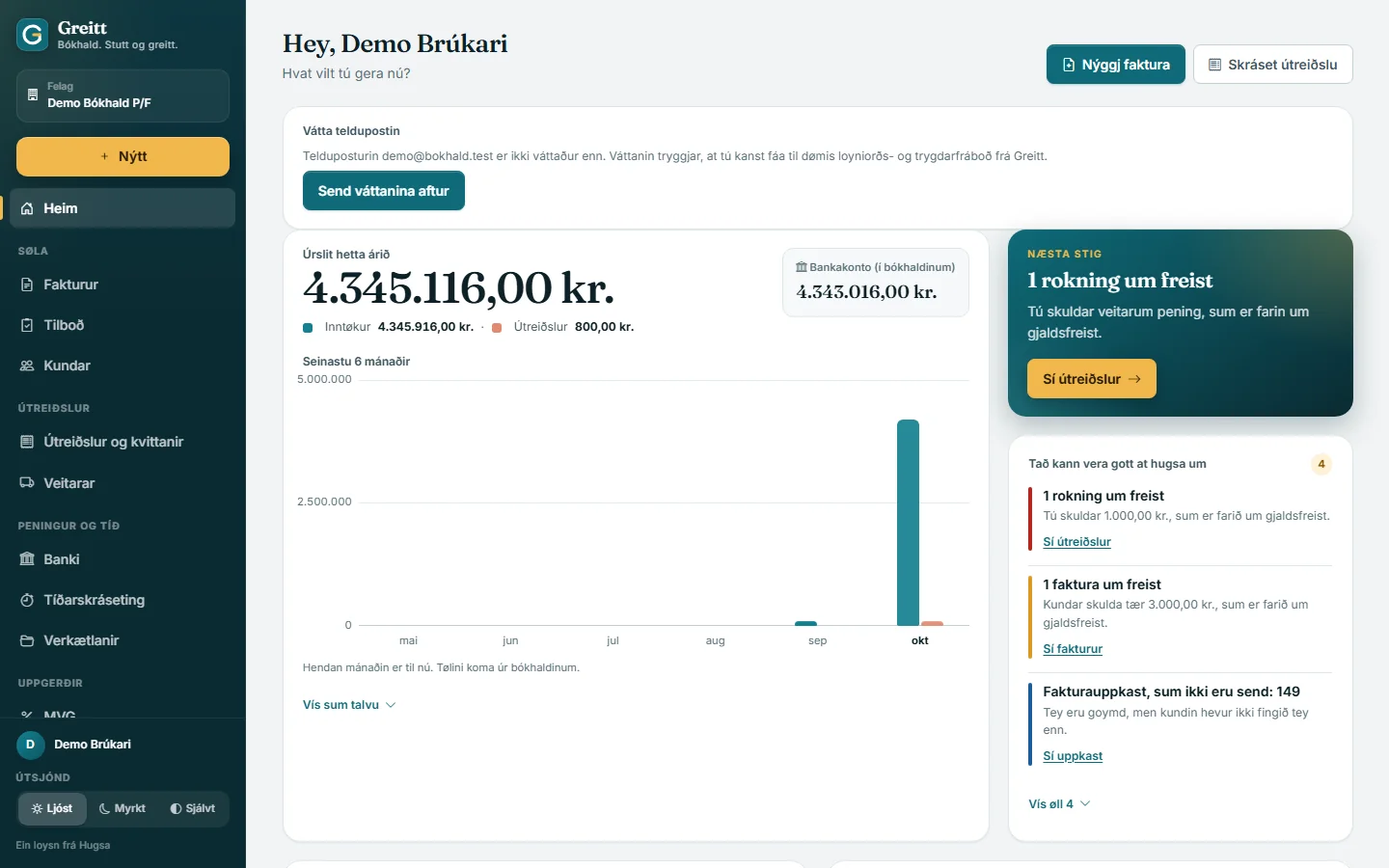Click Send váttanina aftur
1389x868 pixels.
point(384,191)
